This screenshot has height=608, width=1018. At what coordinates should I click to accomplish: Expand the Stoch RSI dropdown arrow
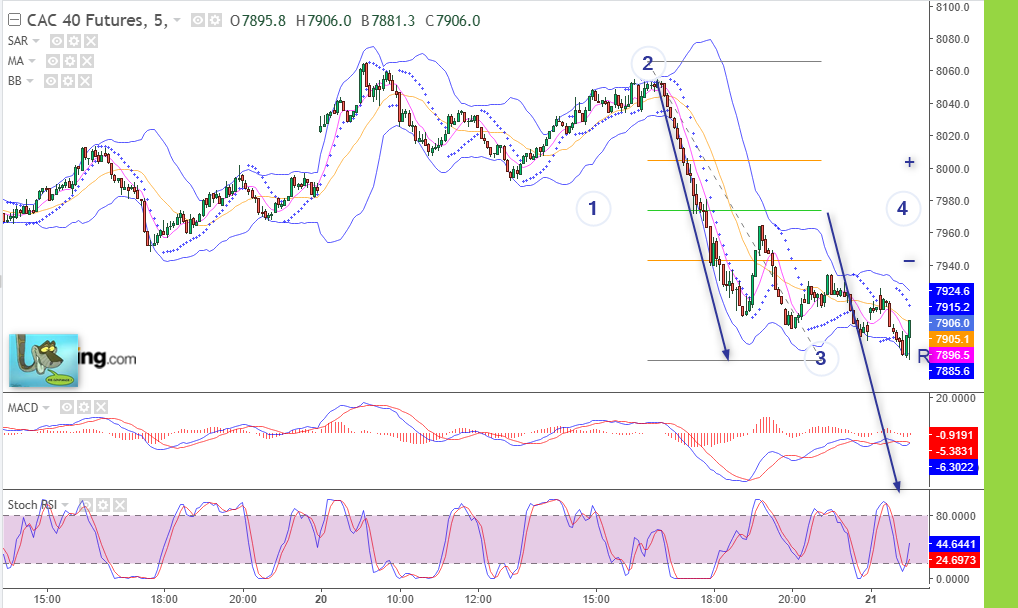65,505
